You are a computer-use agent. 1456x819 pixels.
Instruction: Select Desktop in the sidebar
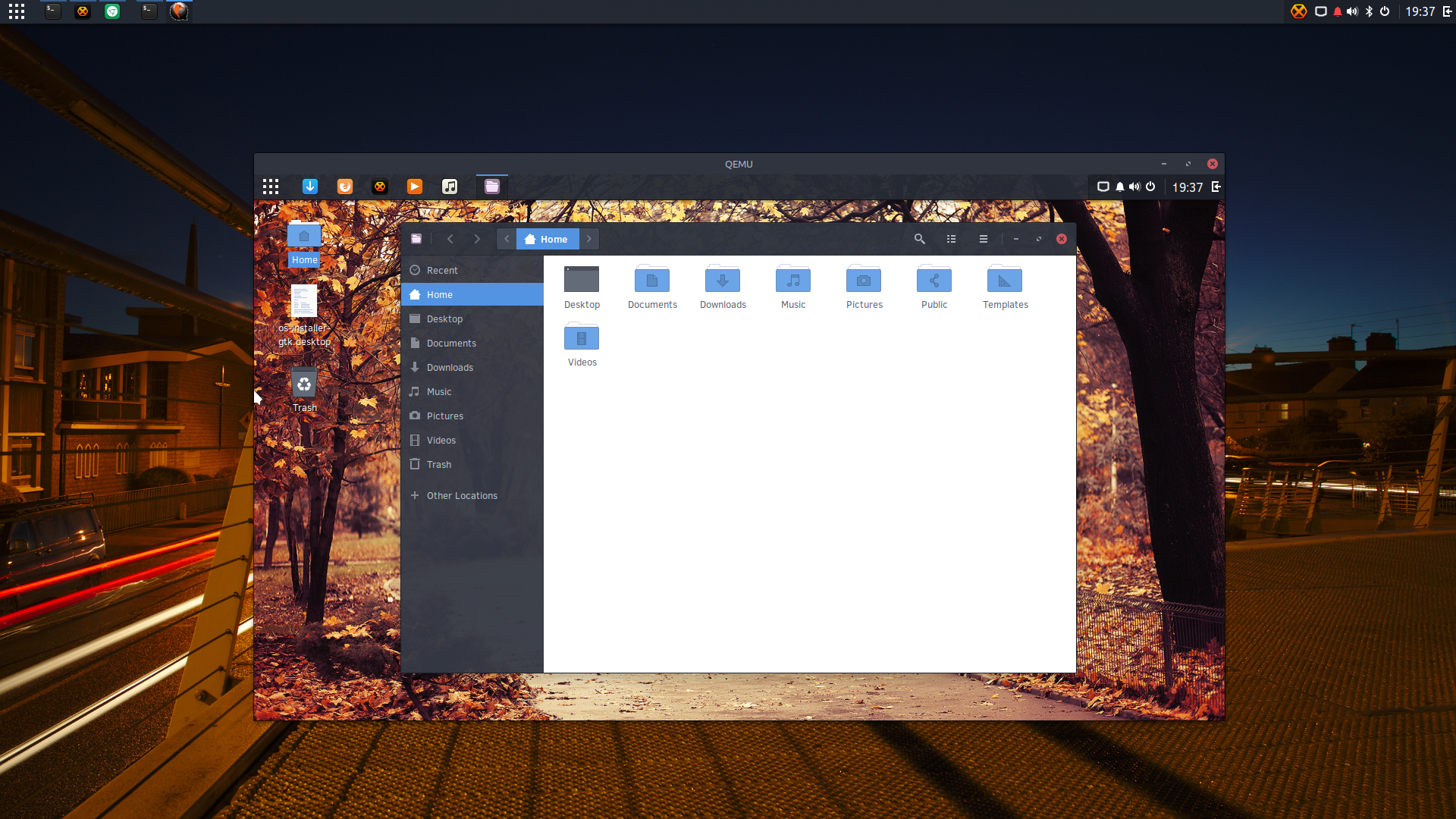[x=472, y=318]
